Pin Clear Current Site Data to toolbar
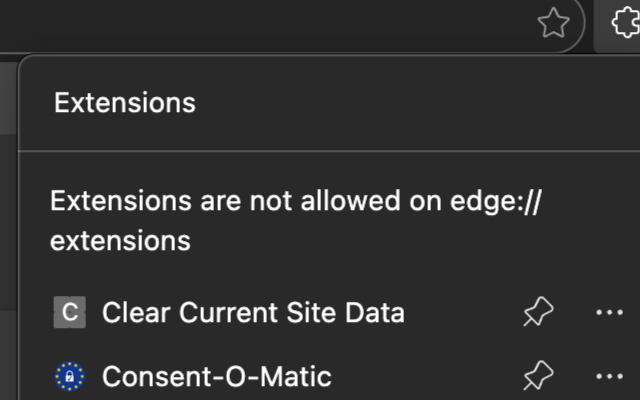 coord(538,313)
